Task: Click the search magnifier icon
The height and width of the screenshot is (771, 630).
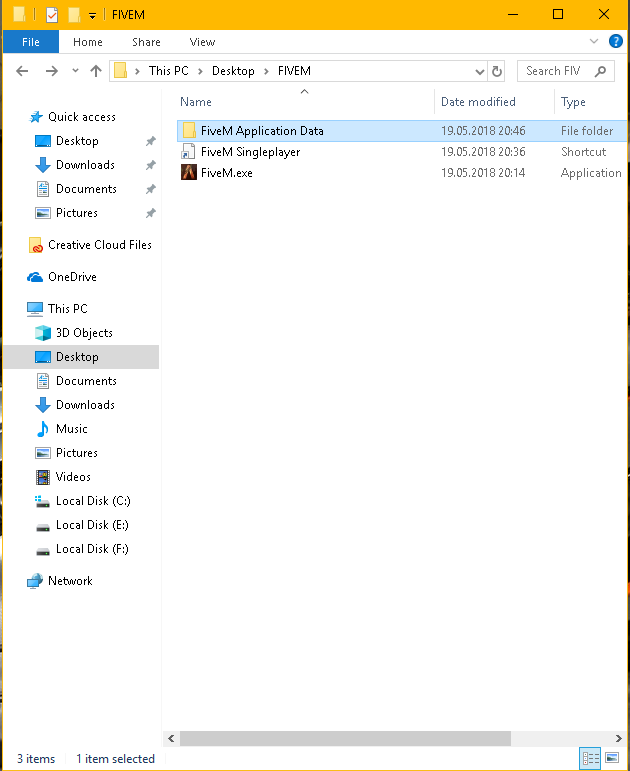Action: (x=600, y=71)
